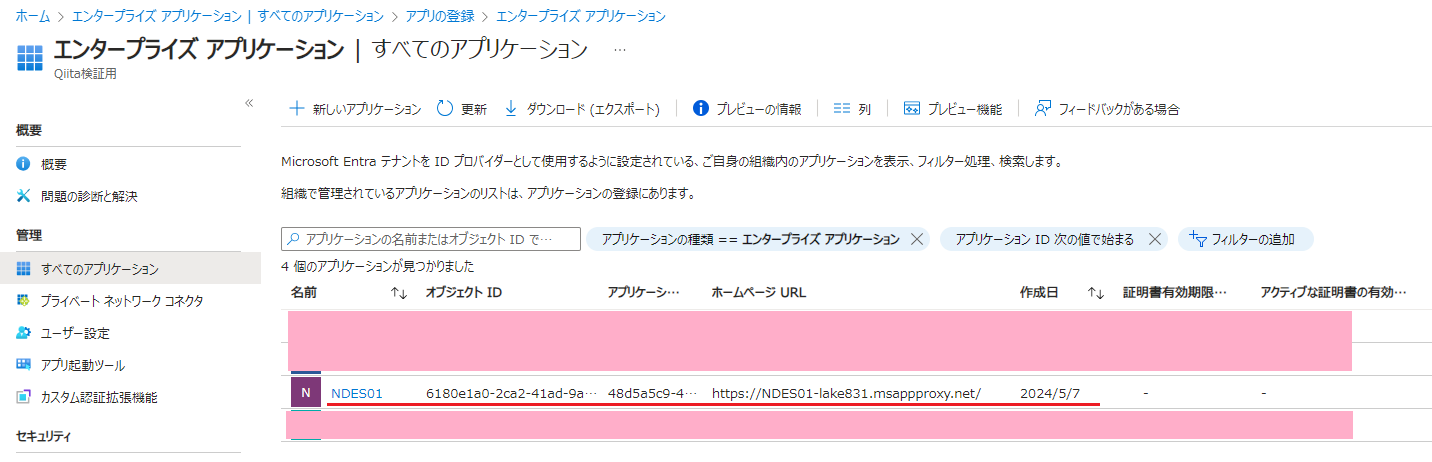Click the NDES01-lake831.msappproxy.net URL cell
The image size is (1432, 462).
(846, 393)
